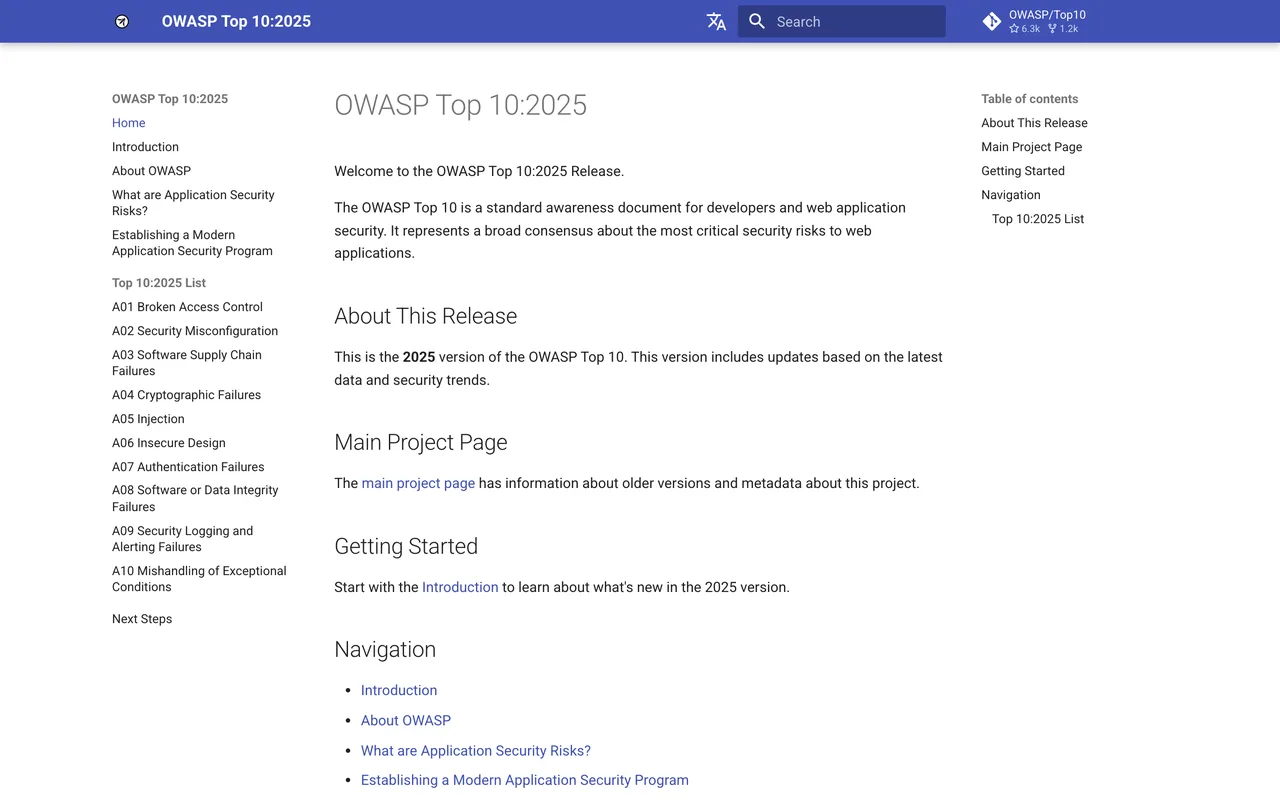Select A01 Broken Access Control

(x=187, y=307)
